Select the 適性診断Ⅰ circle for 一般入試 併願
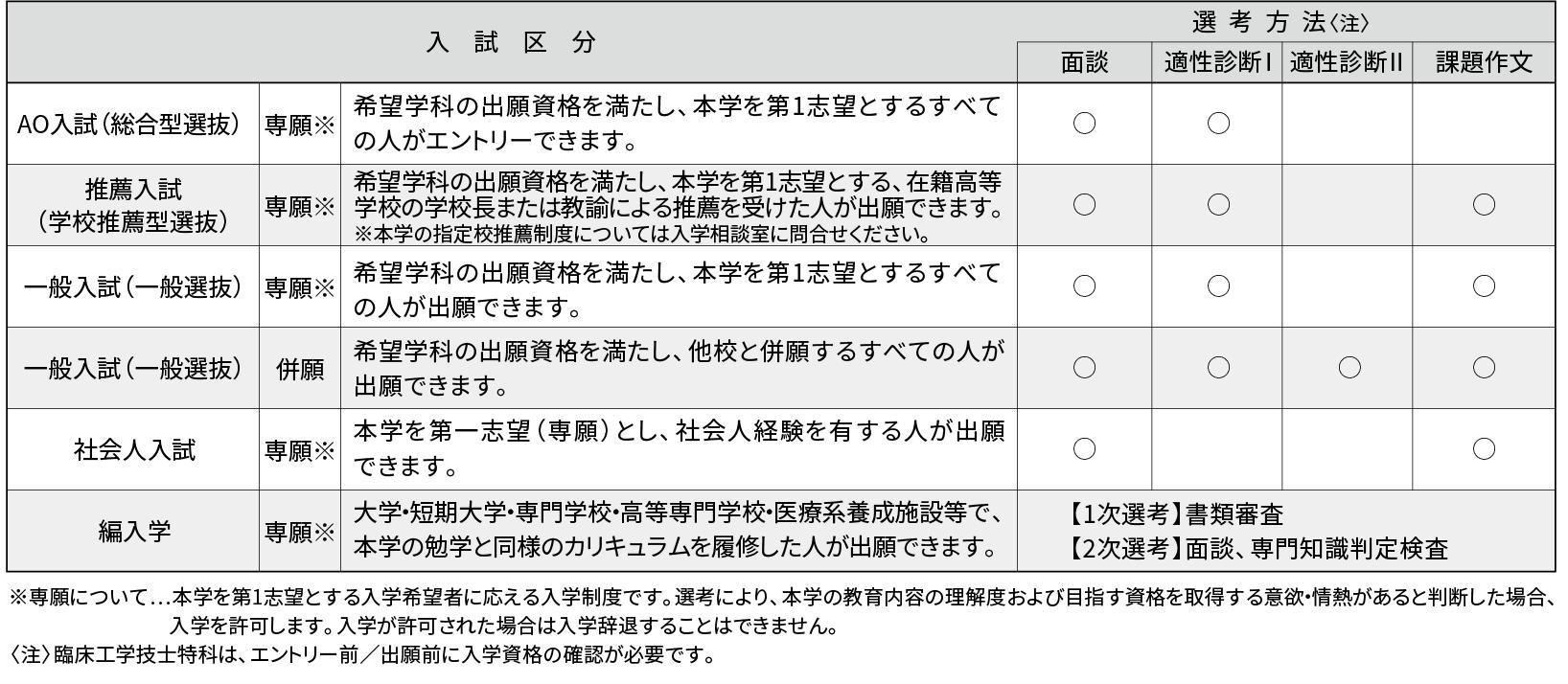The height and width of the screenshot is (684, 1568). tap(1218, 367)
